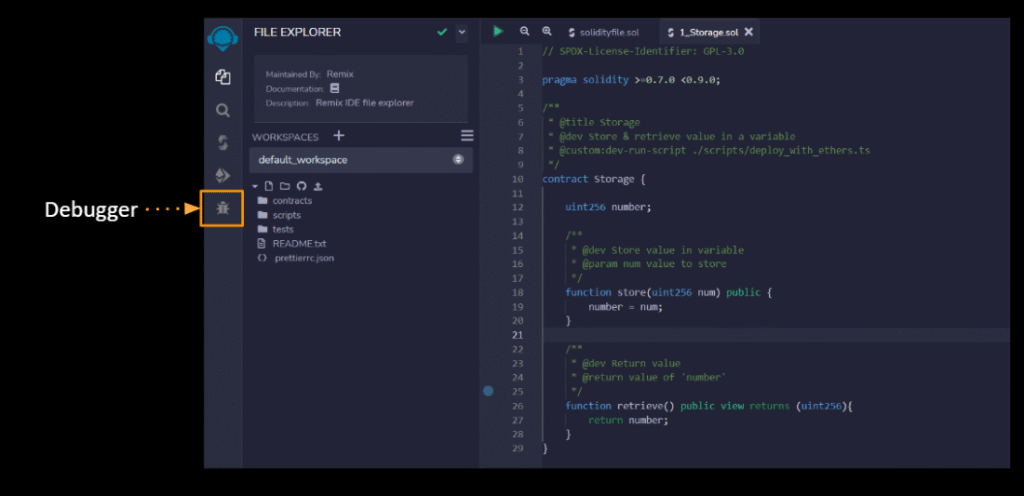Click the Remix logo home icon
1024x496 pixels.
coord(223,38)
